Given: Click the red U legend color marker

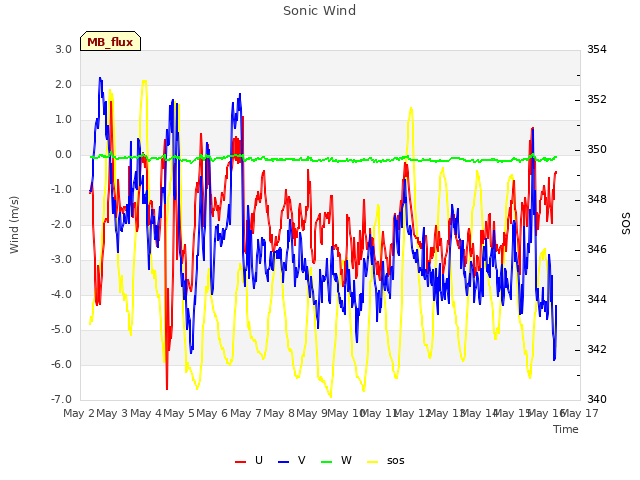Looking at the screenshot, I should click(240, 462).
